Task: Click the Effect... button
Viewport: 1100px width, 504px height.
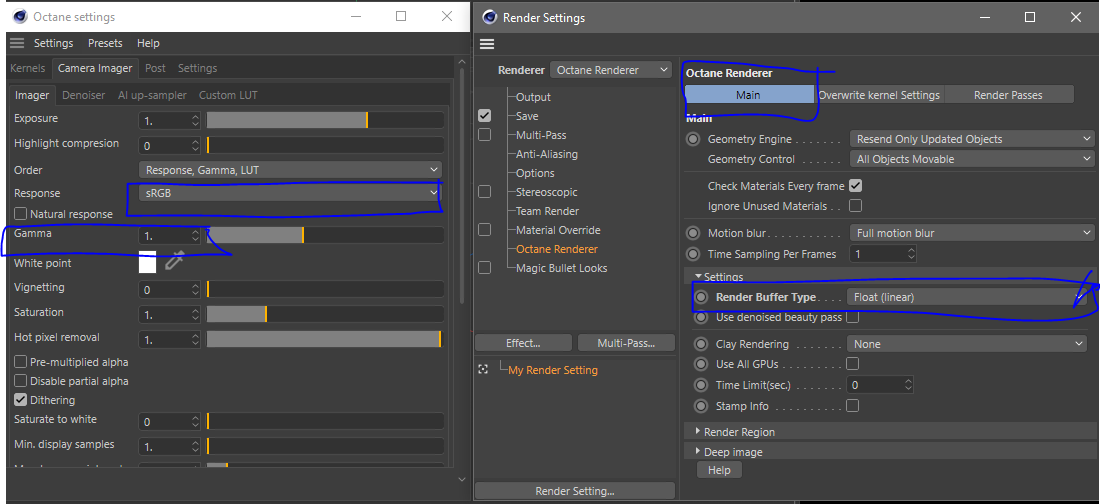Action: (x=523, y=343)
